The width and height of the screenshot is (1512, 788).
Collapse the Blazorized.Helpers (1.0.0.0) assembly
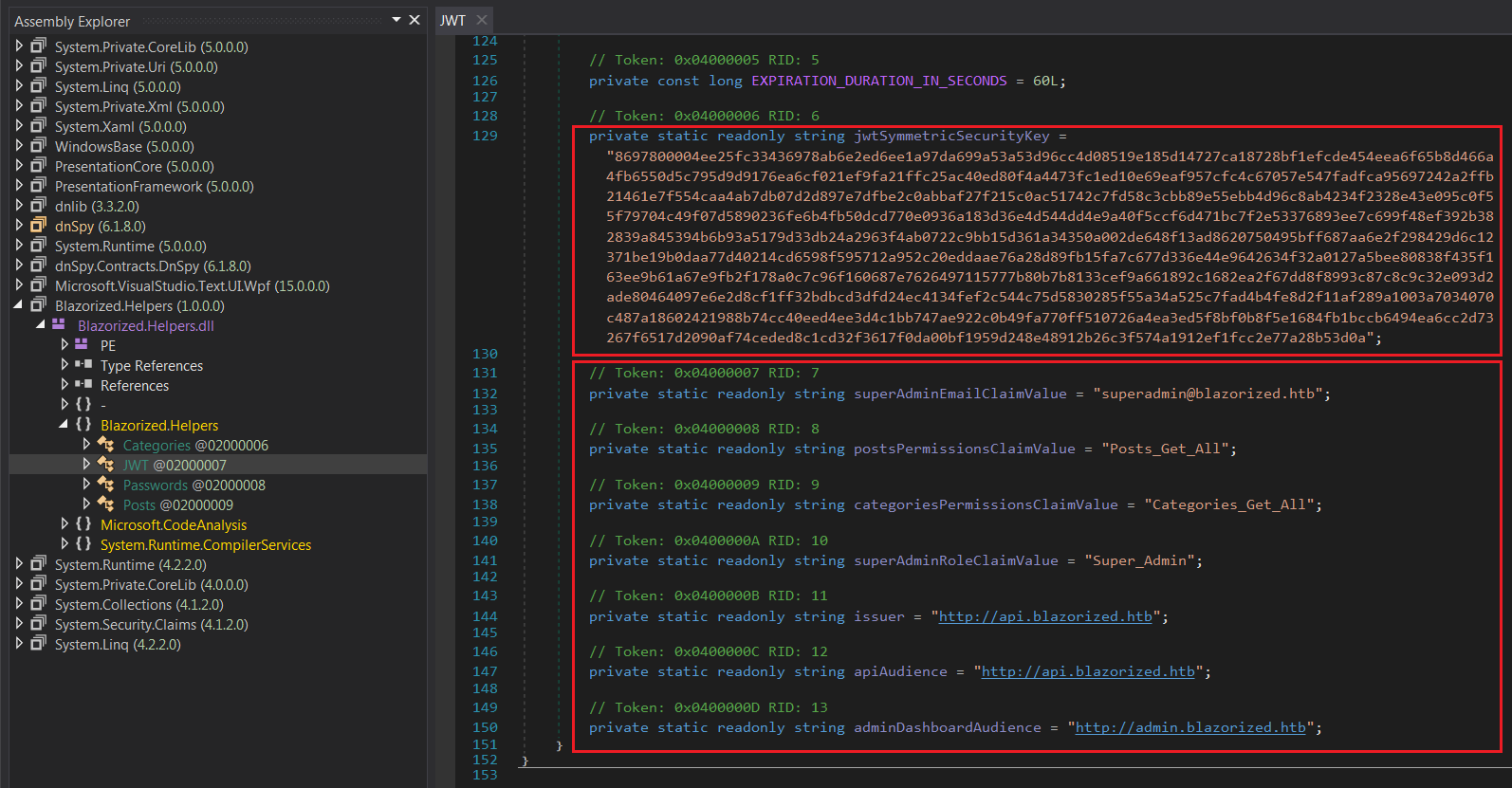[18, 305]
